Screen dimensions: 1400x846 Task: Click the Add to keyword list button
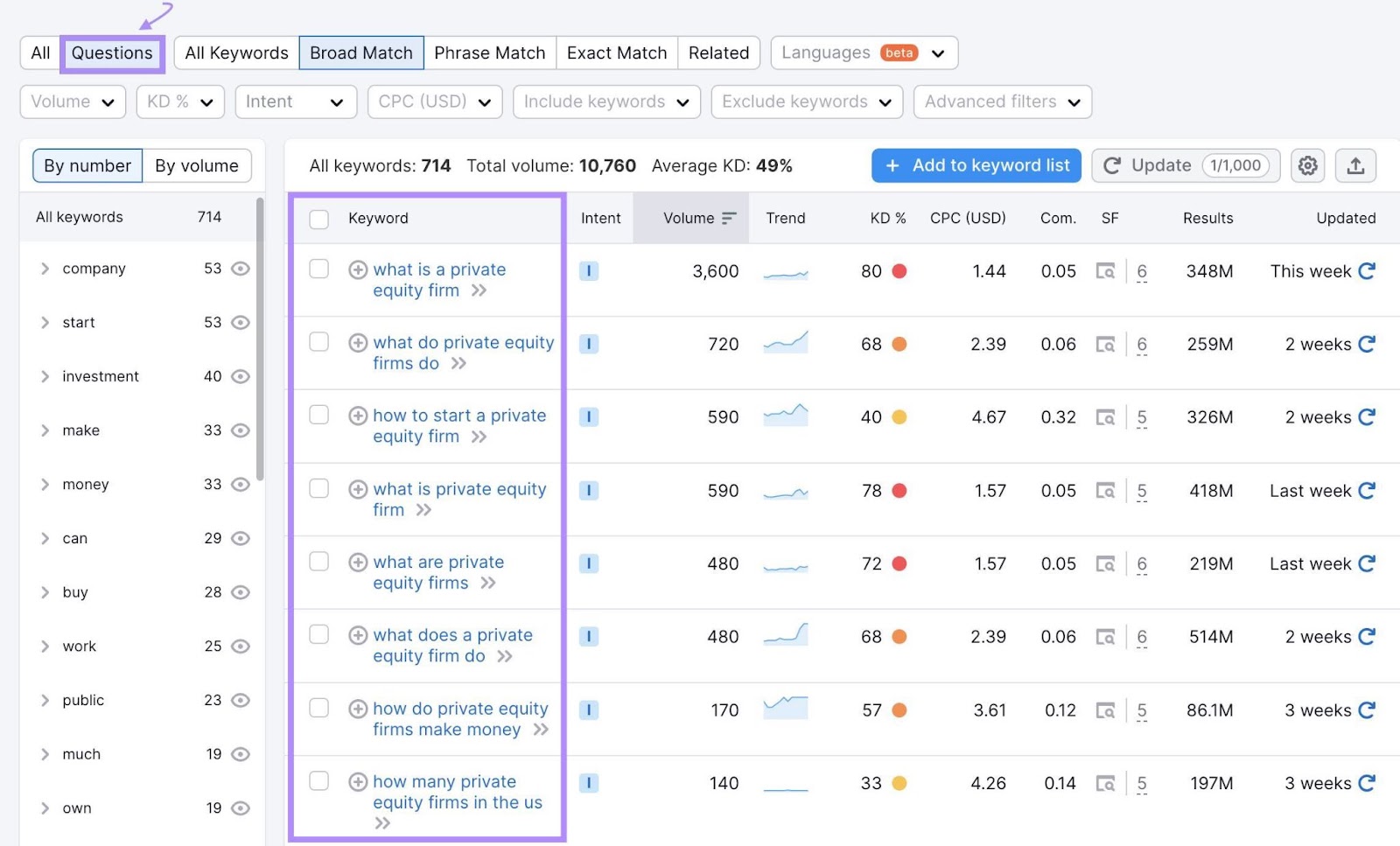(x=976, y=165)
